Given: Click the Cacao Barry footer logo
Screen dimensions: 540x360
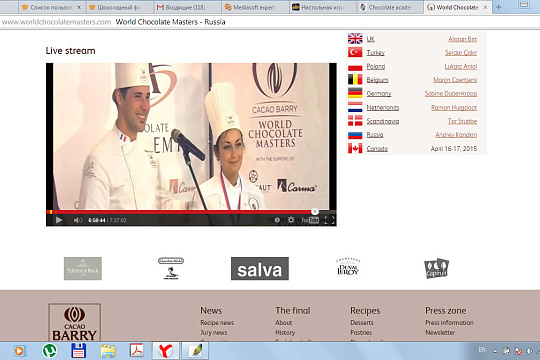Looking at the screenshot, I should click(75, 322).
